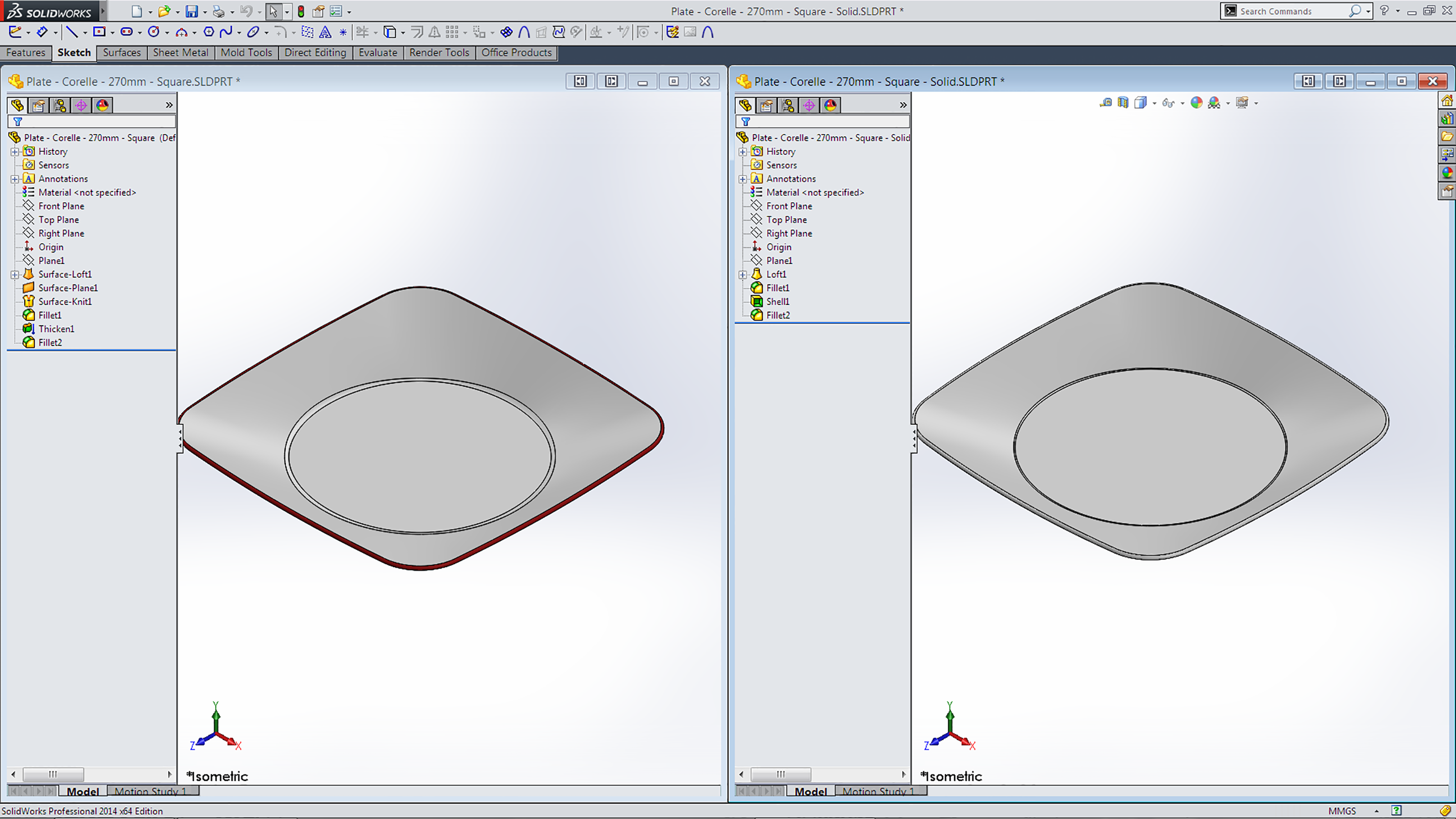Open the PropertyManager tab in right document panel
This screenshot has width=1456, height=819.
(766, 105)
